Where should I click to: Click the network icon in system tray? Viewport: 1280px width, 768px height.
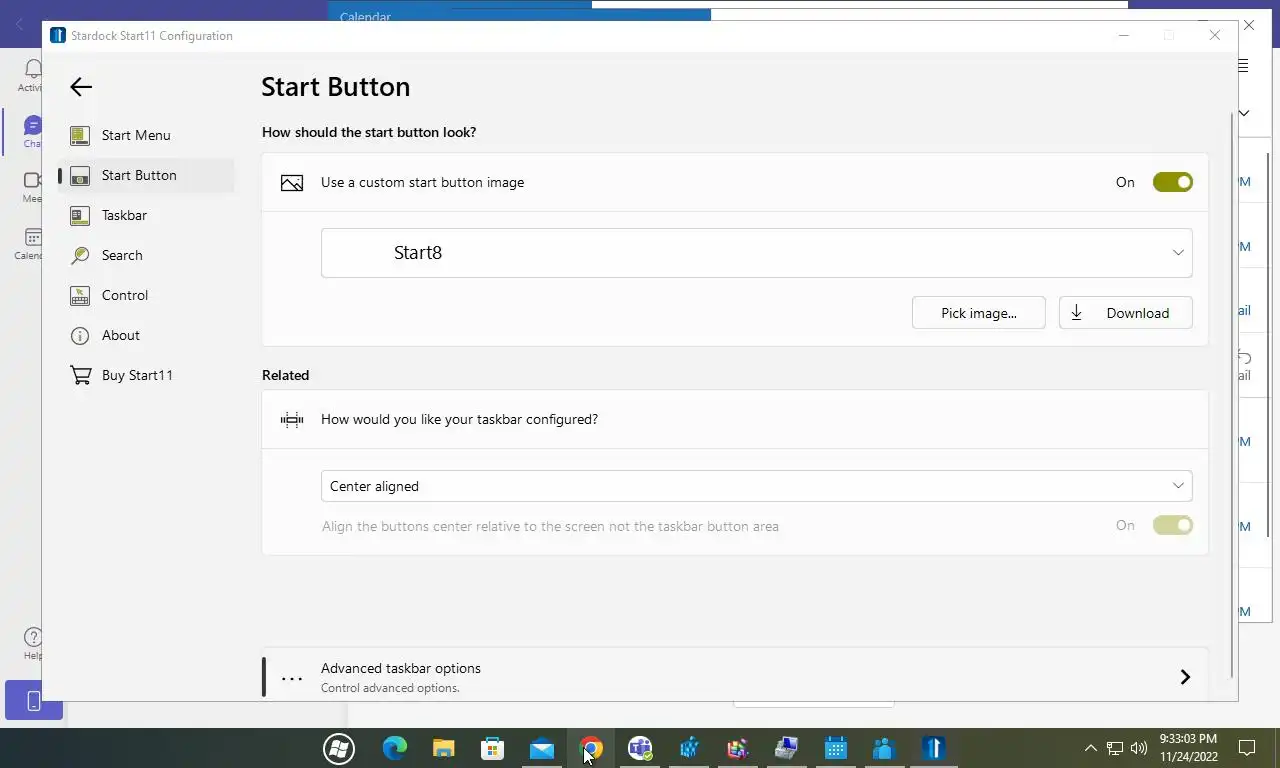coord(1114,748)
